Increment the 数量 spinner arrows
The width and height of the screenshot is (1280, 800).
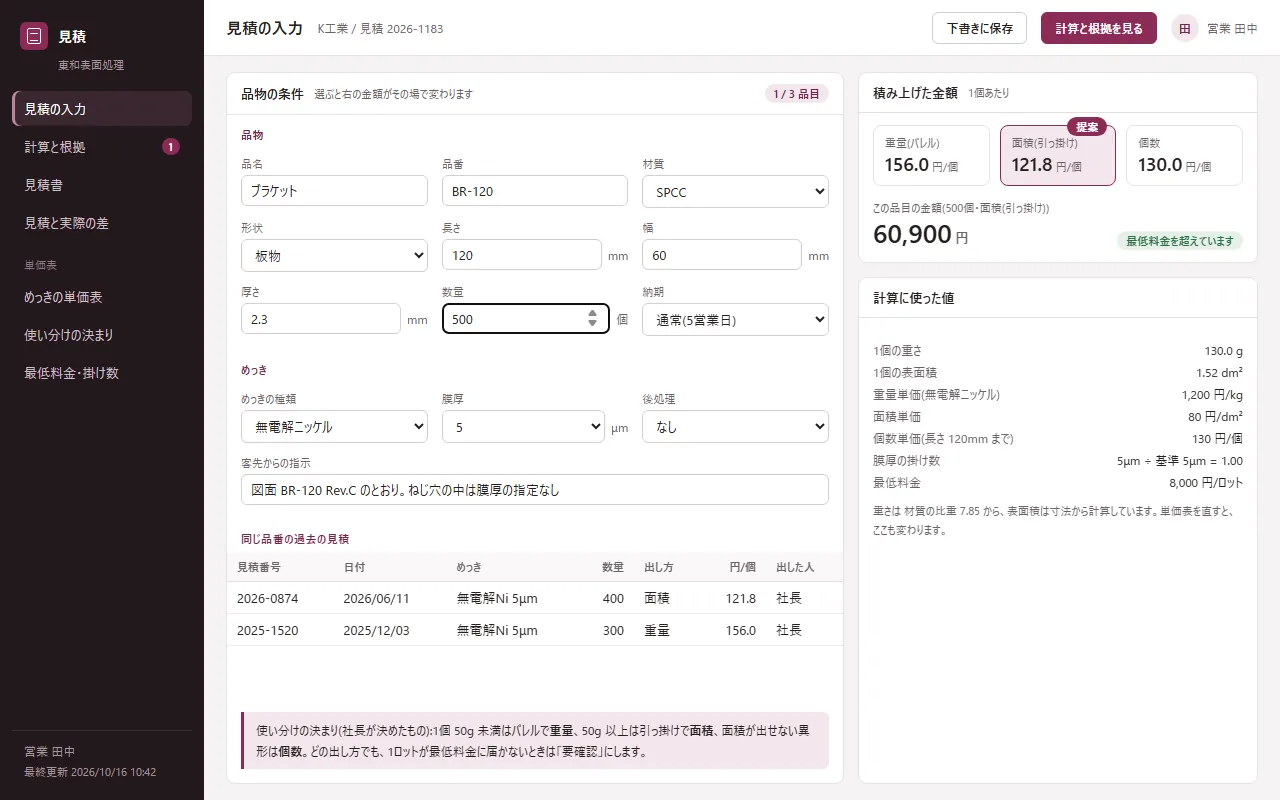(x=592, y=313)
